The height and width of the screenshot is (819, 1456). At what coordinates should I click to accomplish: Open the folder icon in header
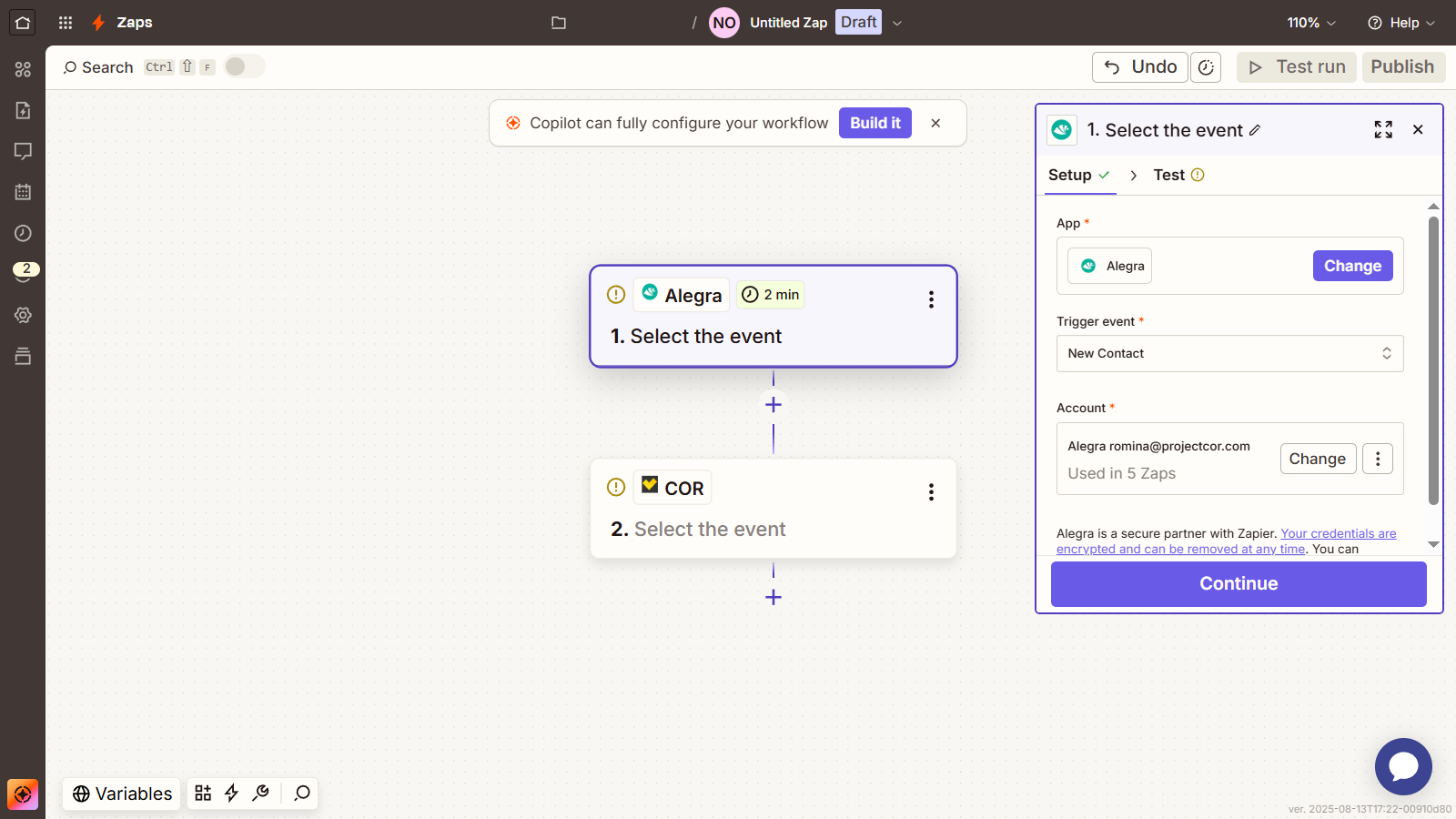click(x=559, y=23)
